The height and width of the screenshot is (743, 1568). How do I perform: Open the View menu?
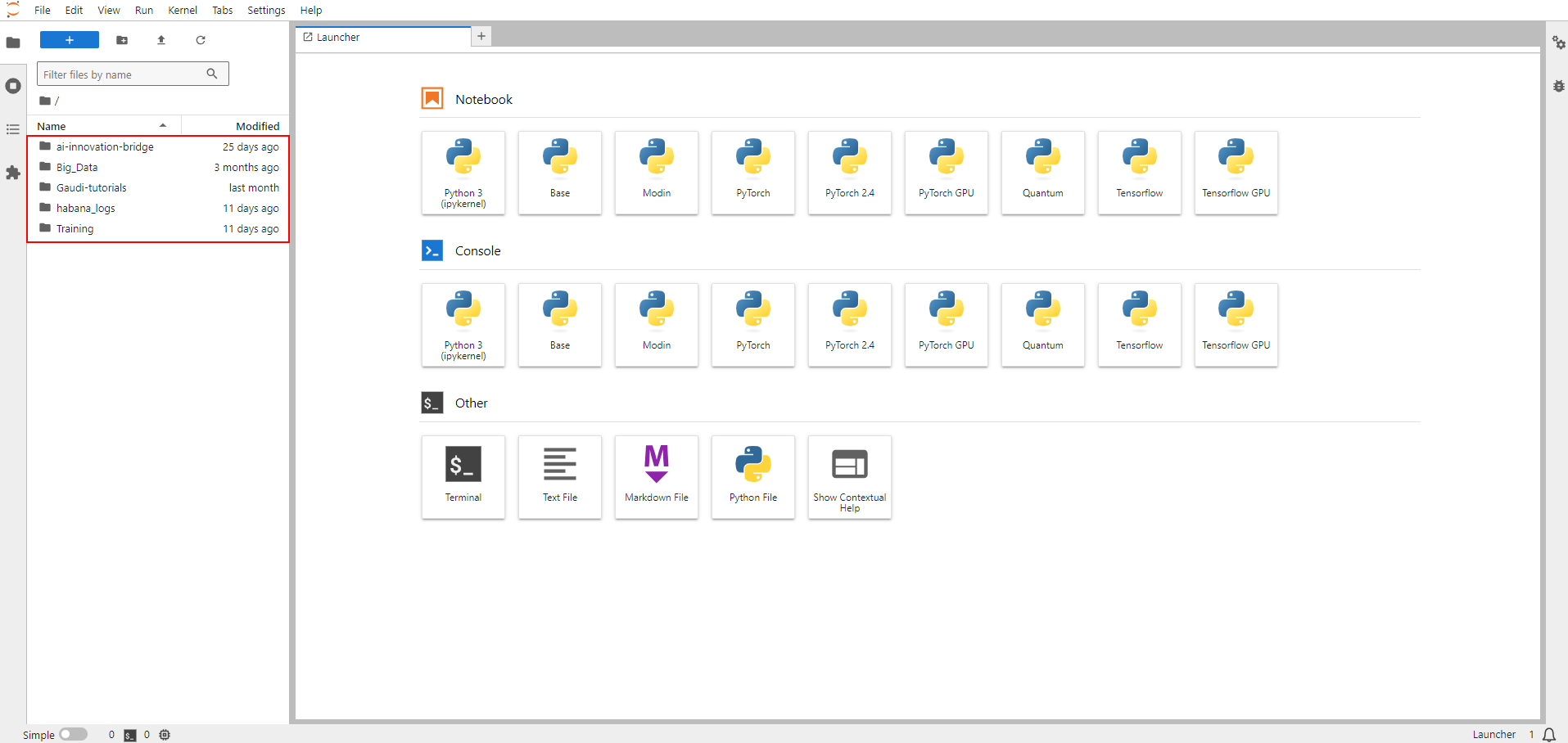click(109, 10)
